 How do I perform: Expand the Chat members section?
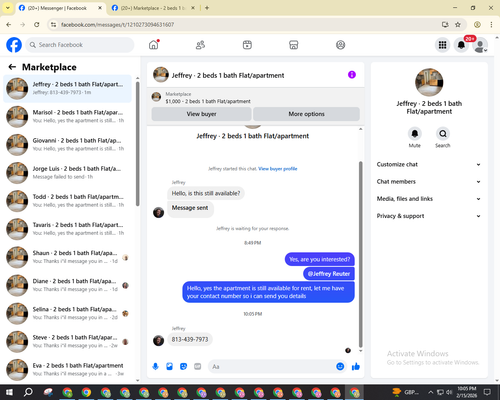coord(429,182)
